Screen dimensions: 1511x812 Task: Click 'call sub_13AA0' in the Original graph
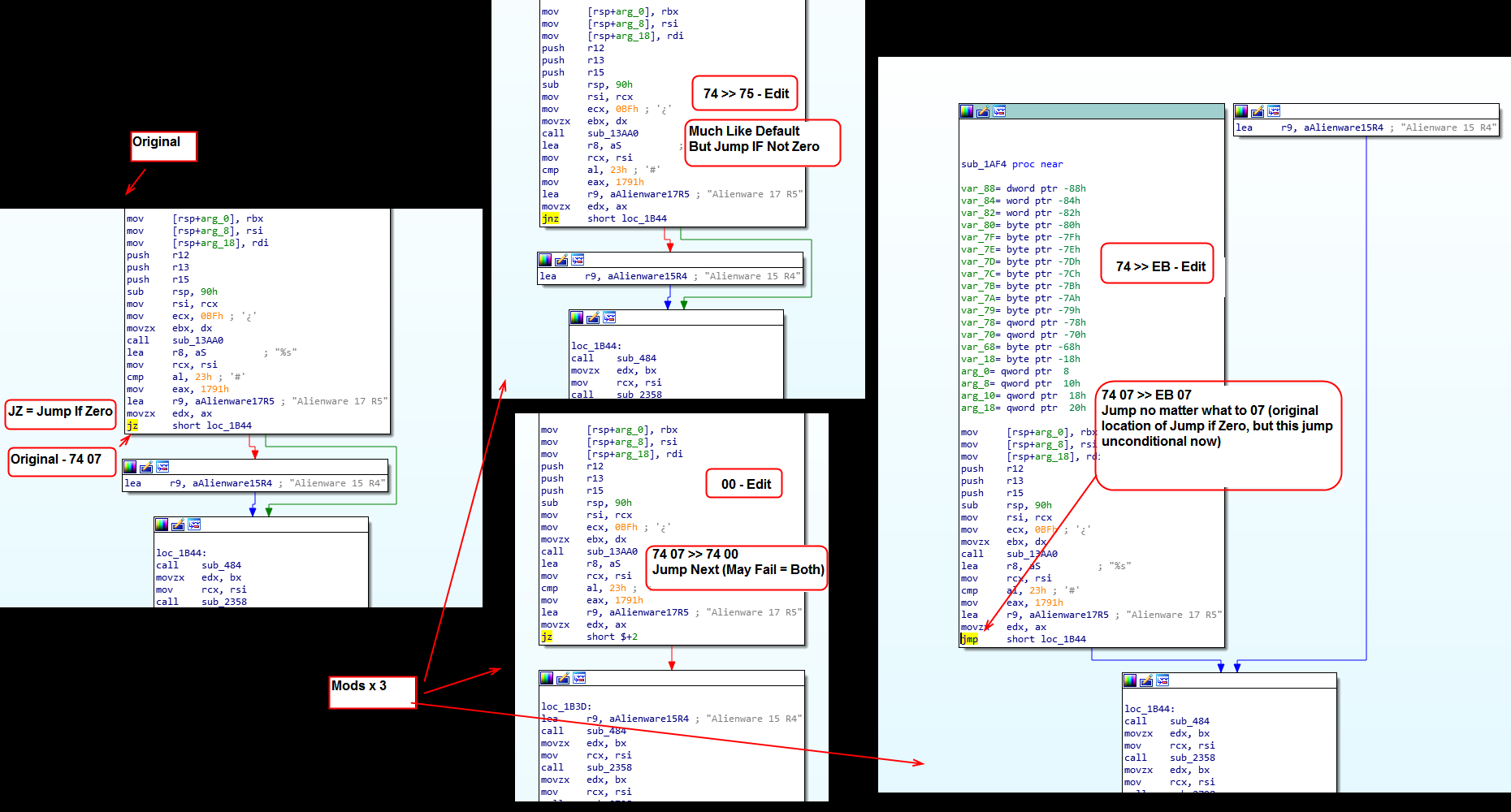[175, 340]
